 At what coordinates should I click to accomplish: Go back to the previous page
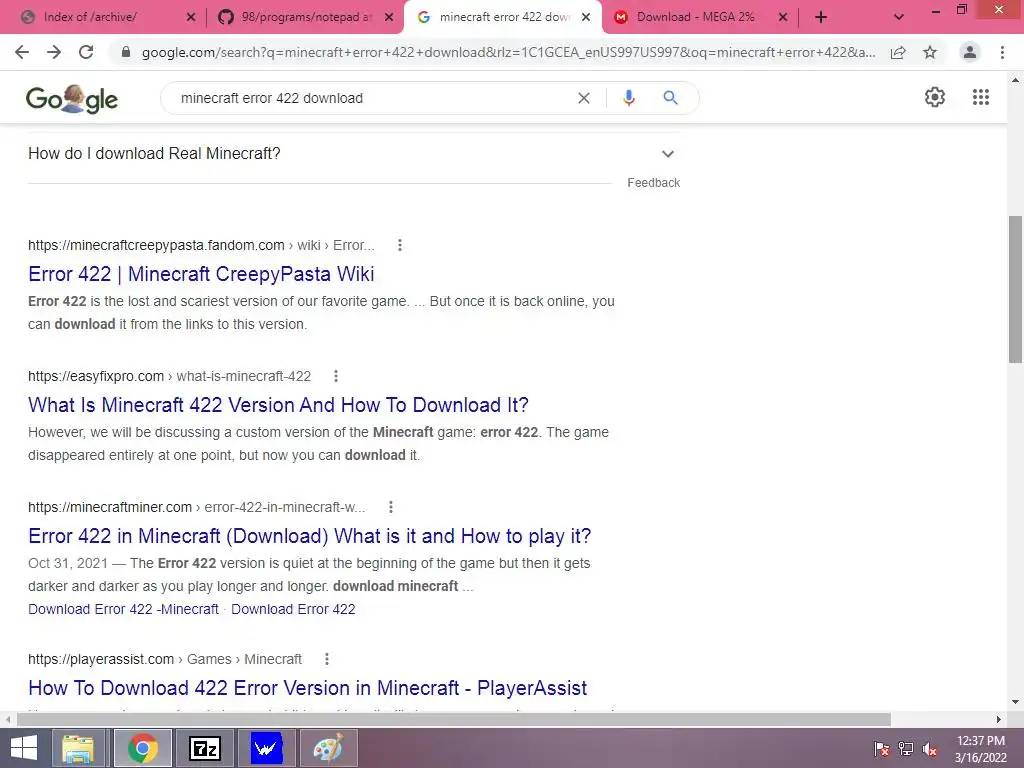22,52
